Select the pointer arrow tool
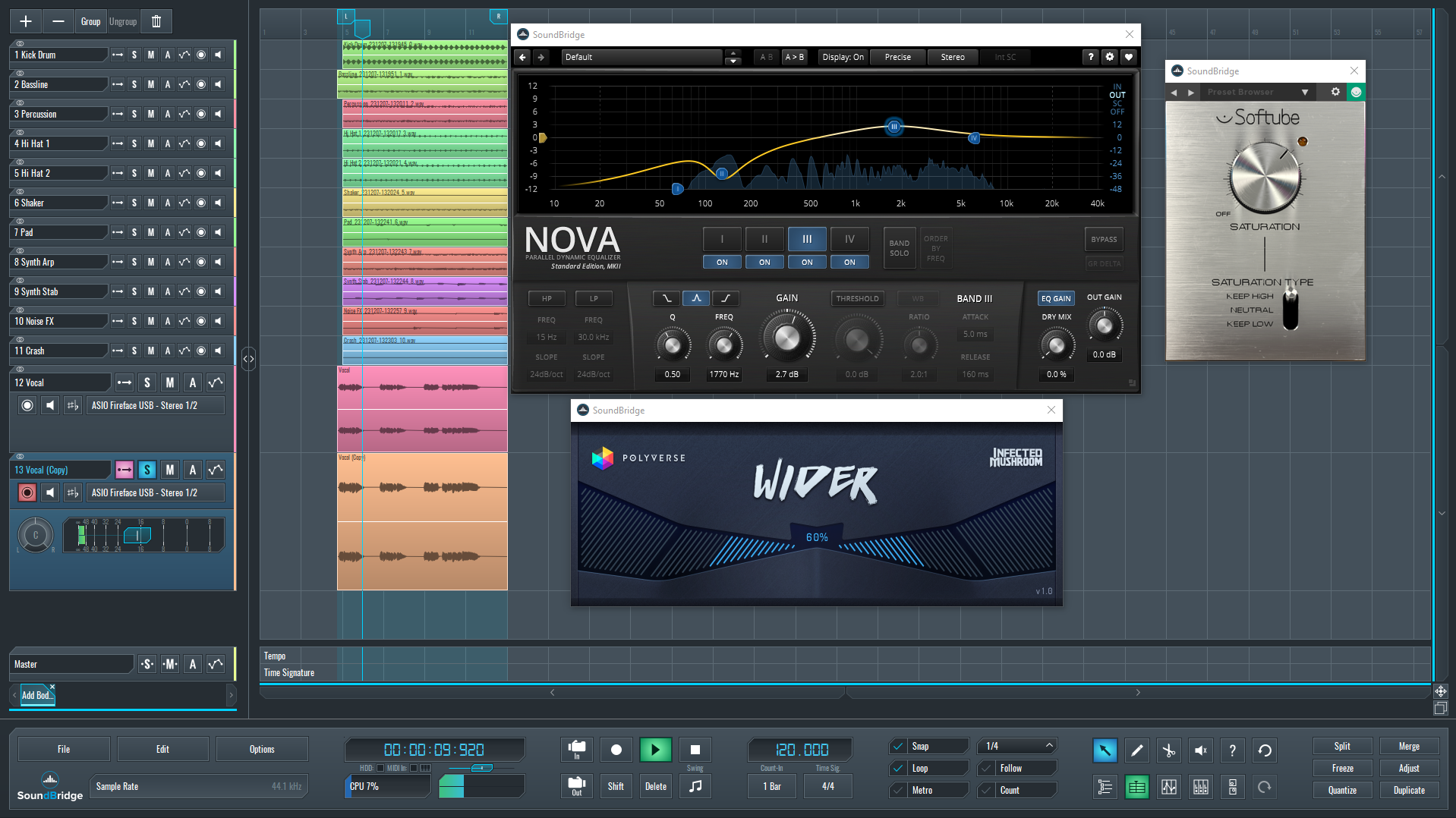The image size is (1456, 818). pyautogui.click(x=1105, y=750)
